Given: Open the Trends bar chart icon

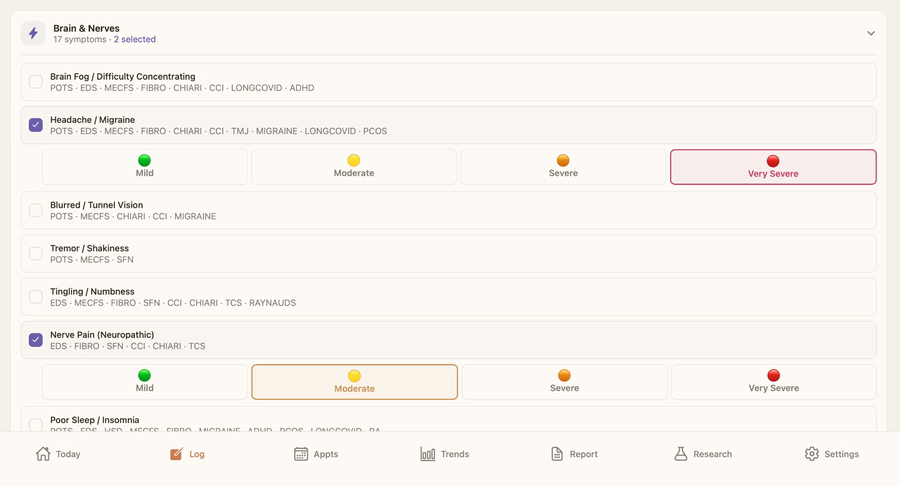Looking at the screenshot, I should point(428,454).
